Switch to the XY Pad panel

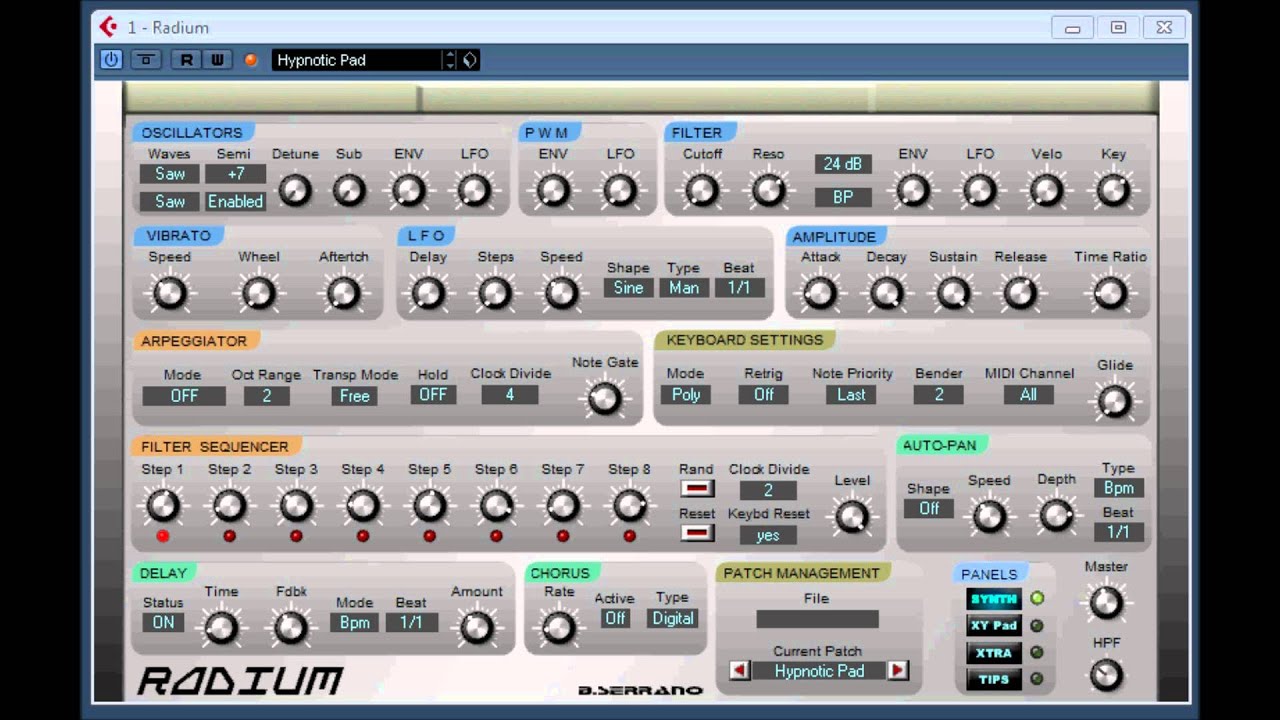[994, 626]
